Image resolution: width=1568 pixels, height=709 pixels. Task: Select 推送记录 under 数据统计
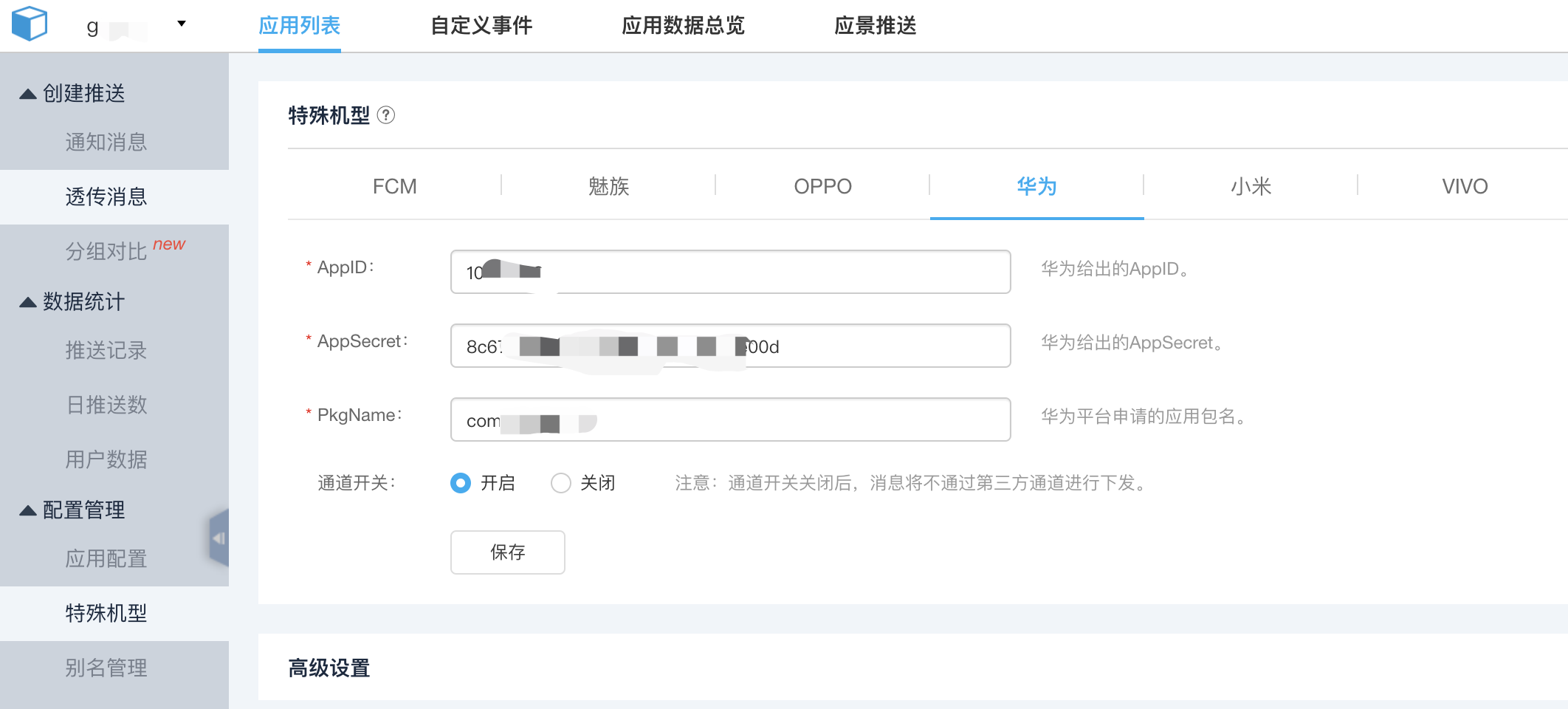tap(106, 351)
